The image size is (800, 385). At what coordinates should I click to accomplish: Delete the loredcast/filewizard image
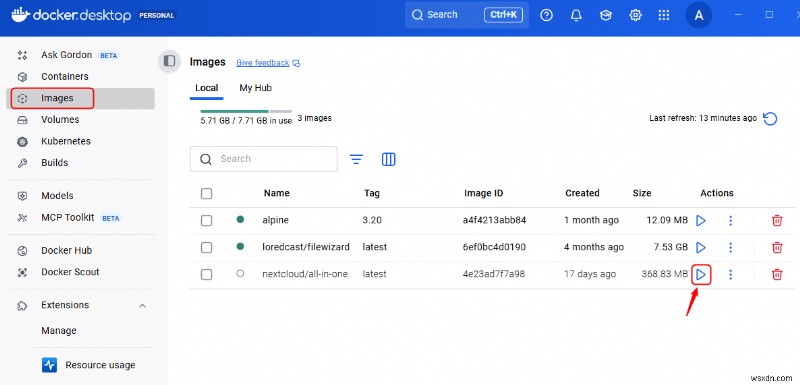777,247
